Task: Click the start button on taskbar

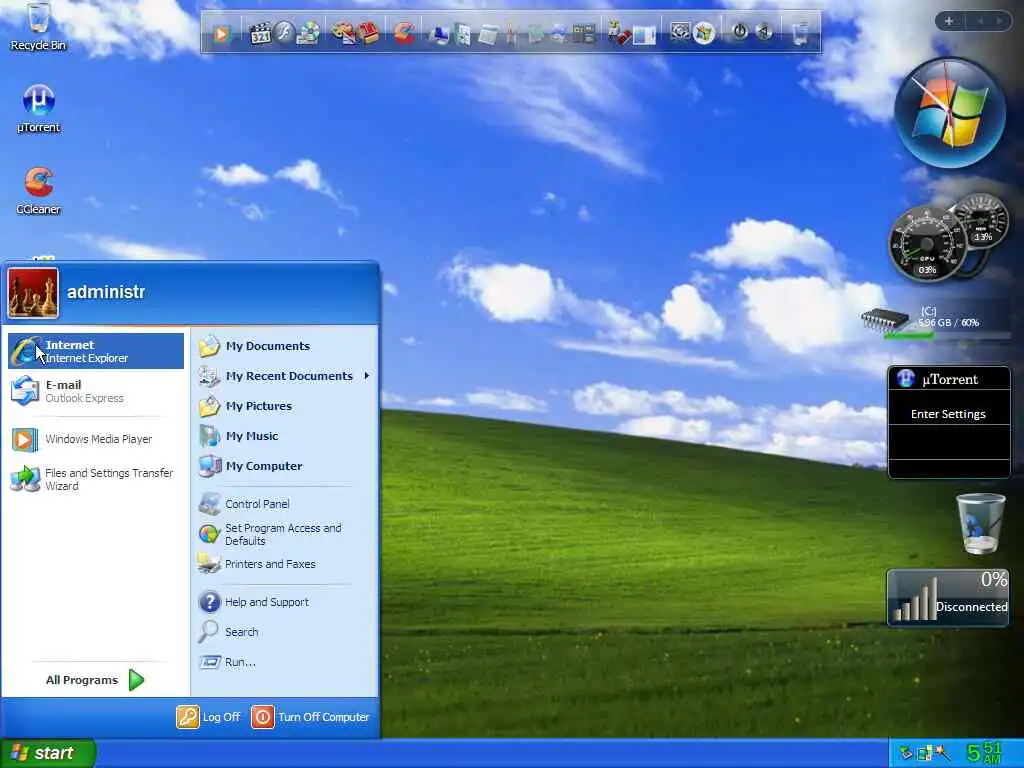Action: [47, 753]
